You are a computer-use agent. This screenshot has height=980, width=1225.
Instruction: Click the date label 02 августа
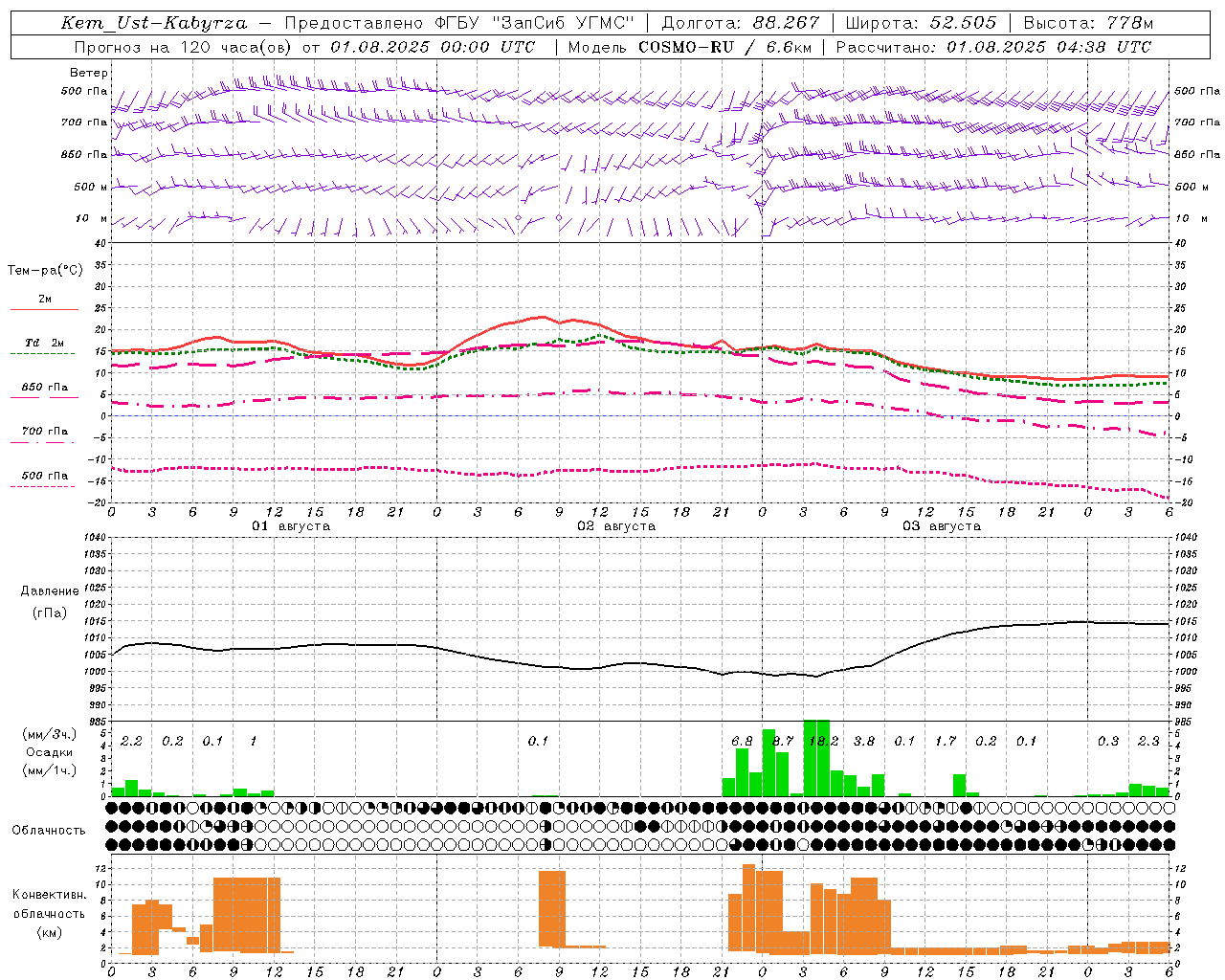[616, 526]
